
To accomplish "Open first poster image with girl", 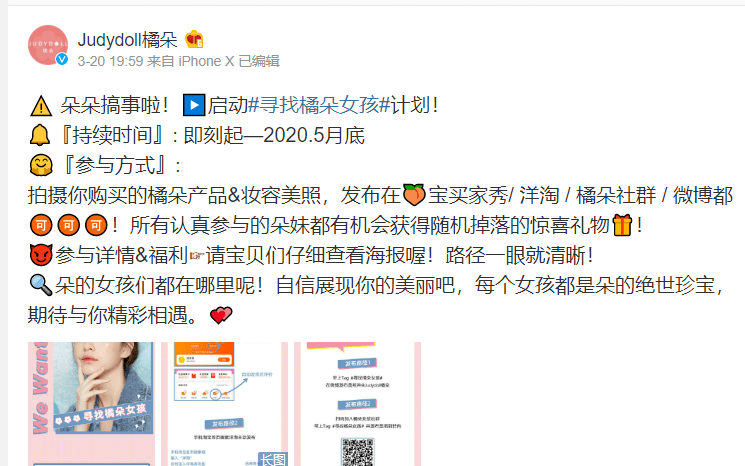I will [91, 404].
